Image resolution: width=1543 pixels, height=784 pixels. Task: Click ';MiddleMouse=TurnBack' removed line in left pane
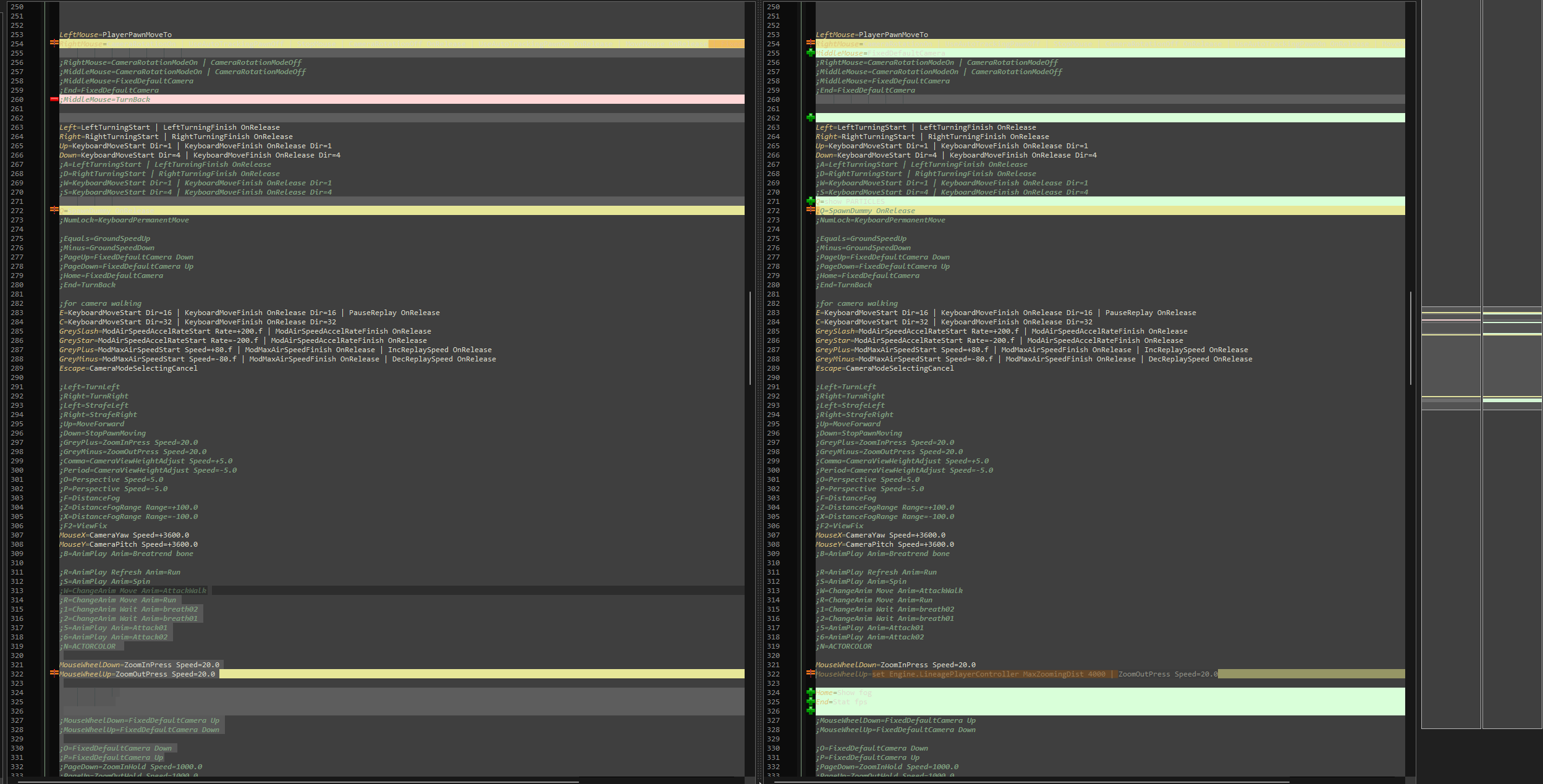(x=105, y=99)
